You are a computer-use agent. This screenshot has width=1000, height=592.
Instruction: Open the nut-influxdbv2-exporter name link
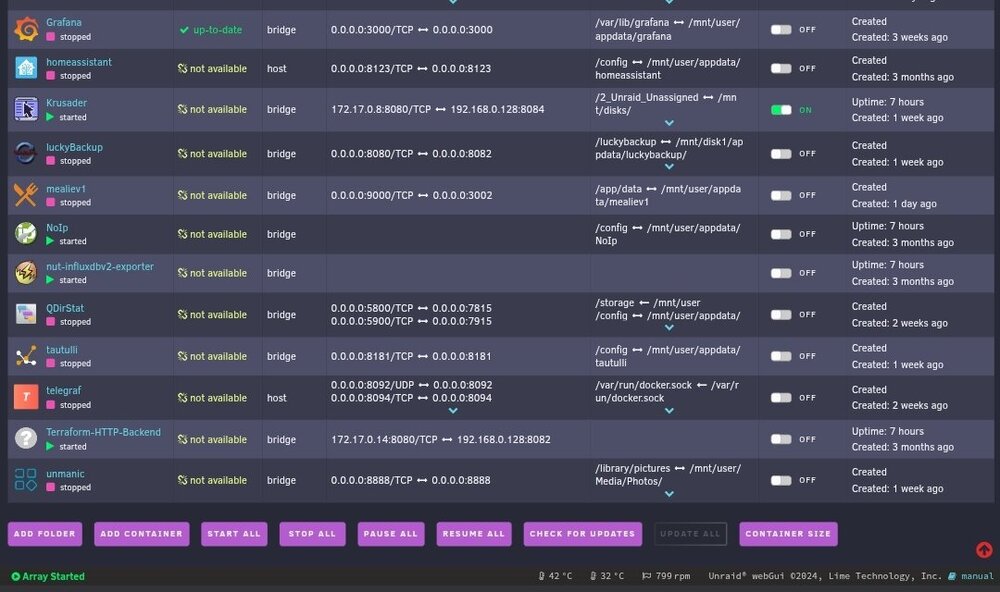[x=99, y=266]
